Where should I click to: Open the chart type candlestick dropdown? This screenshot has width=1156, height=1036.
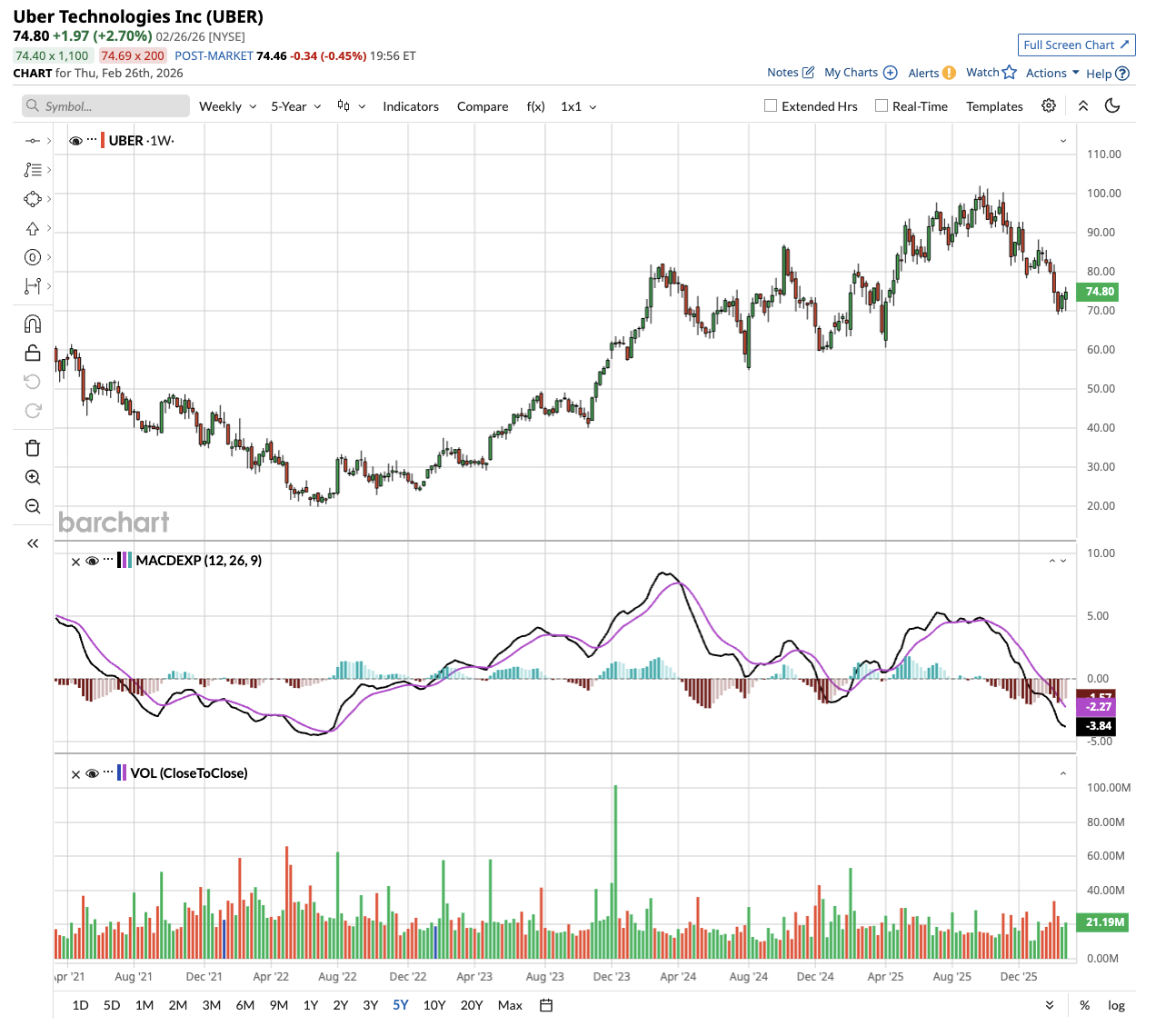pos(351,106)
